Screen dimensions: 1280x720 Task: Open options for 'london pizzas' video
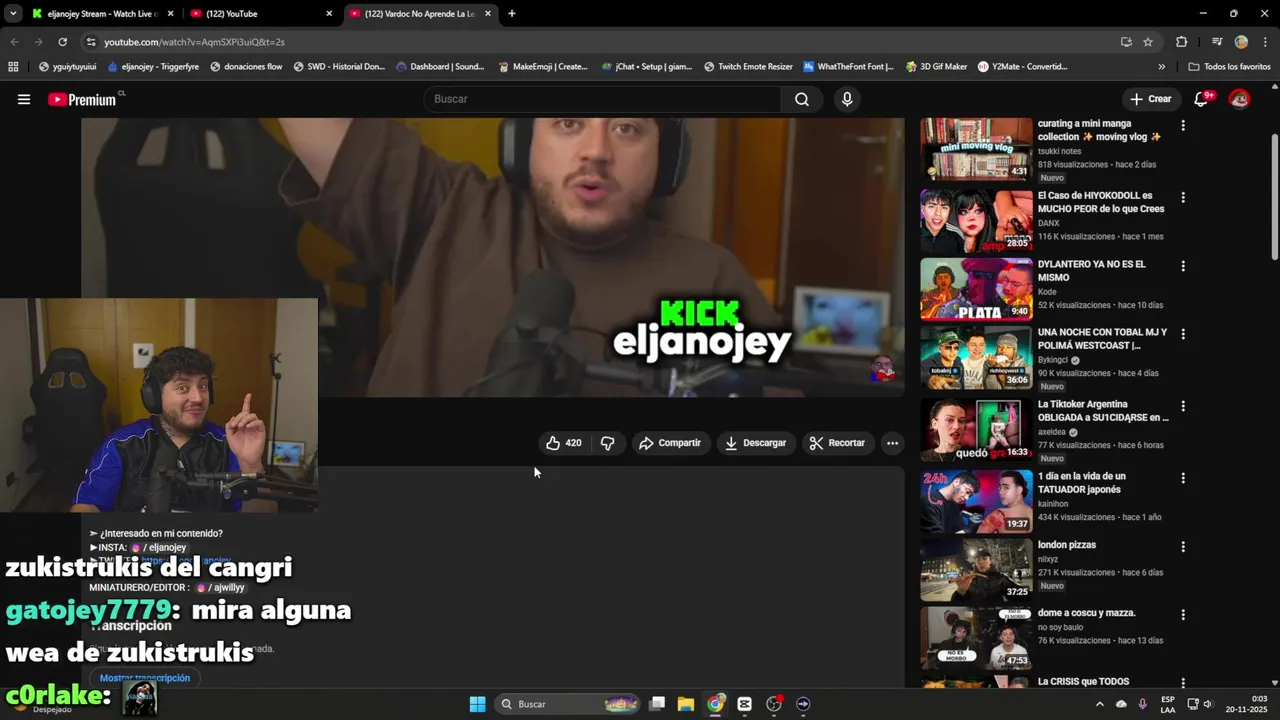1183,547
